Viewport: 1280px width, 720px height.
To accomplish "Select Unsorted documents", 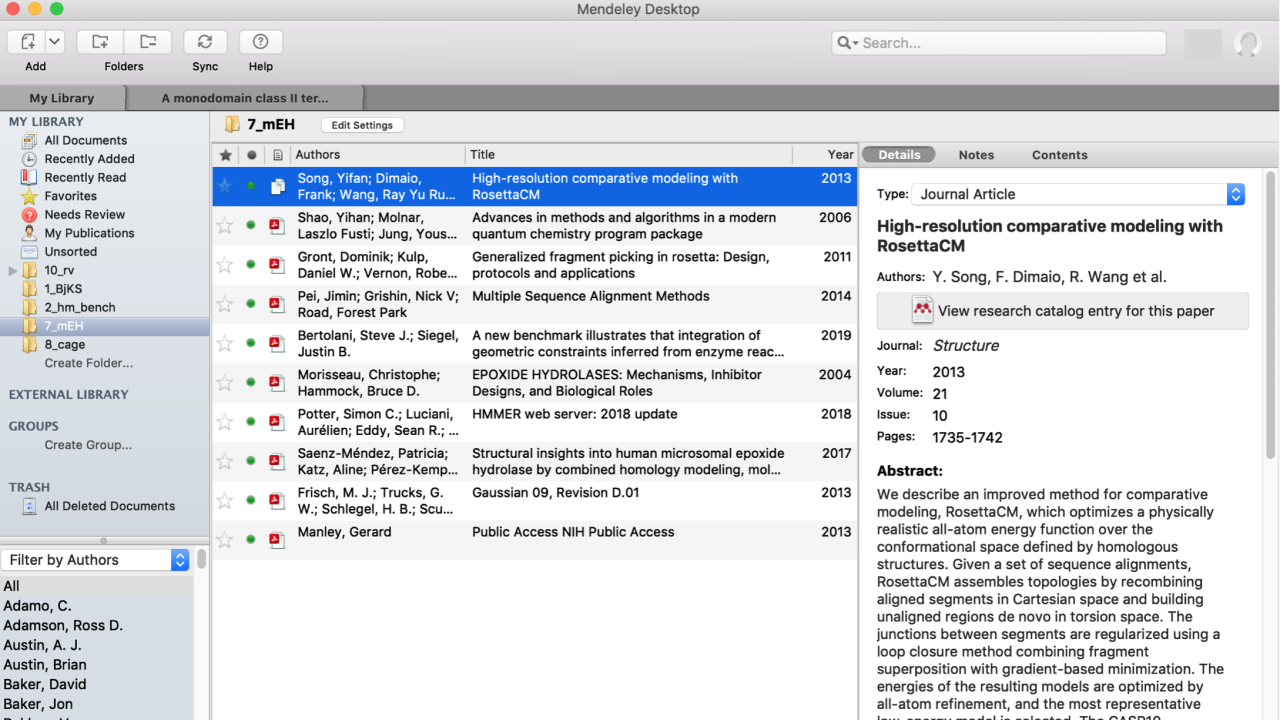I will (x=70, y=251).
